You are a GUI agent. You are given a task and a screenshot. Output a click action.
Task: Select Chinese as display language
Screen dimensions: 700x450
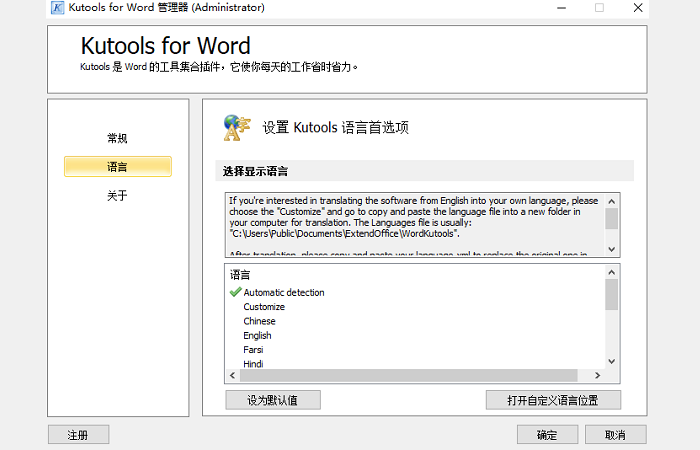259,321
